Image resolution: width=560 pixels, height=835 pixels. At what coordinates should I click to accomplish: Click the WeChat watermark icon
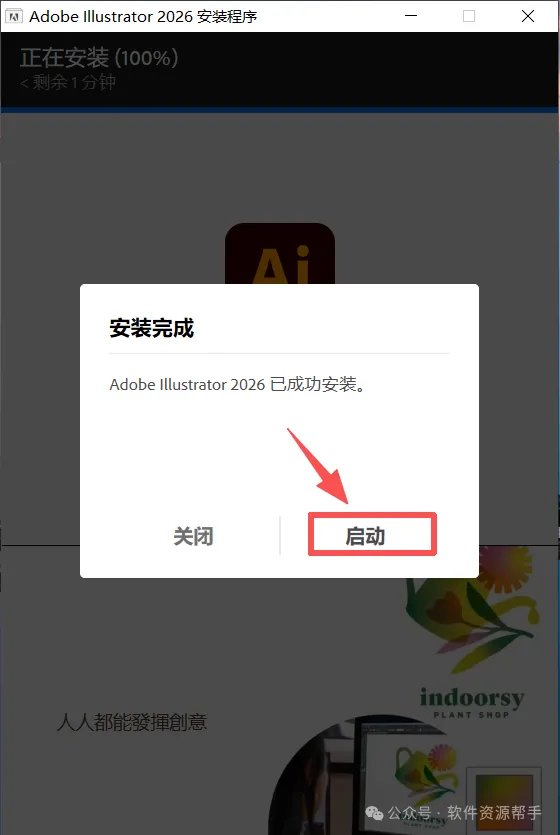[x=375, y=813]
